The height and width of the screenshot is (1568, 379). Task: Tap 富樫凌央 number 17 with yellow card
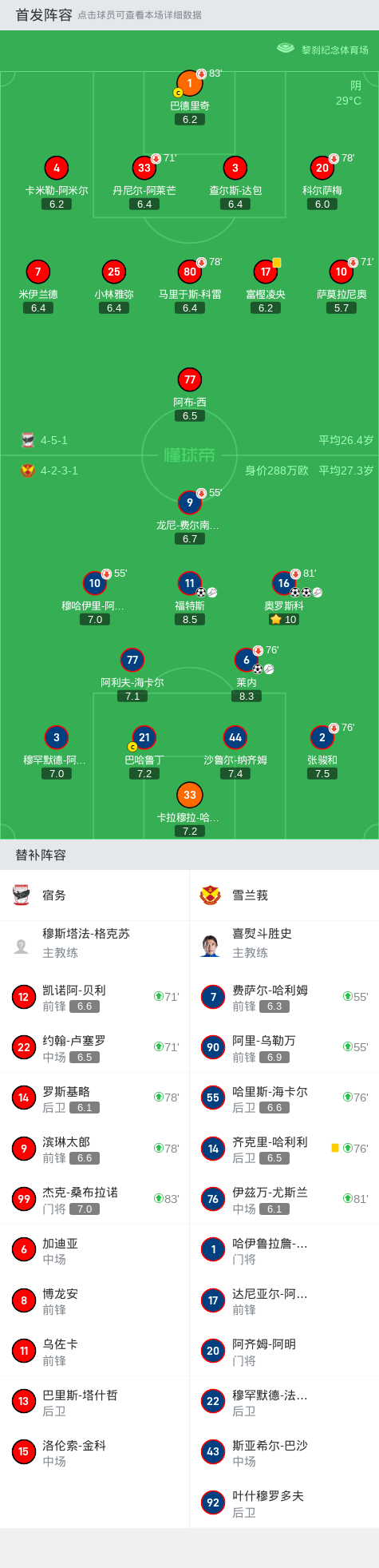(x=266, y=272)
